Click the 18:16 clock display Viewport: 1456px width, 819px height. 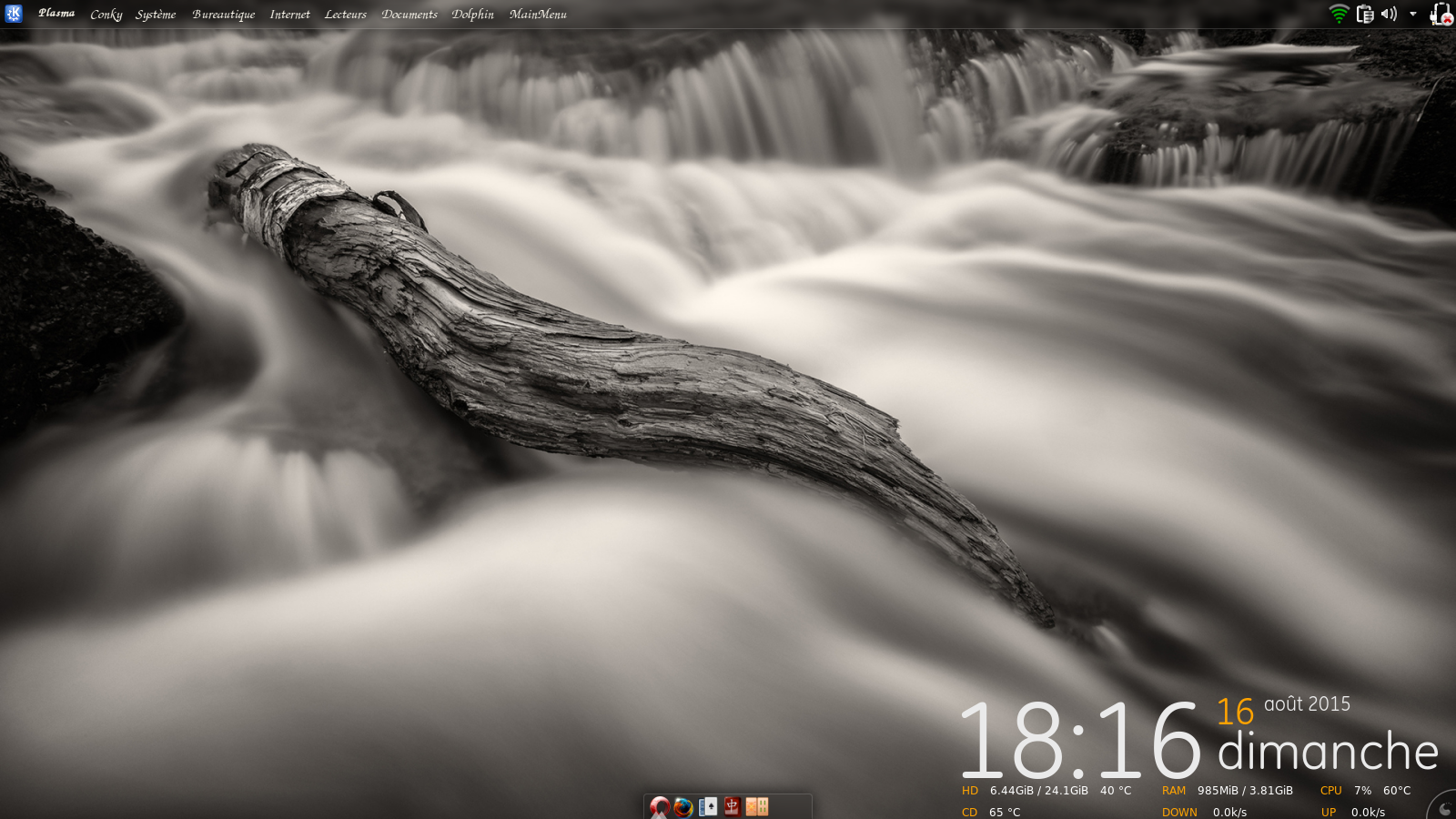coord(1080,742)
